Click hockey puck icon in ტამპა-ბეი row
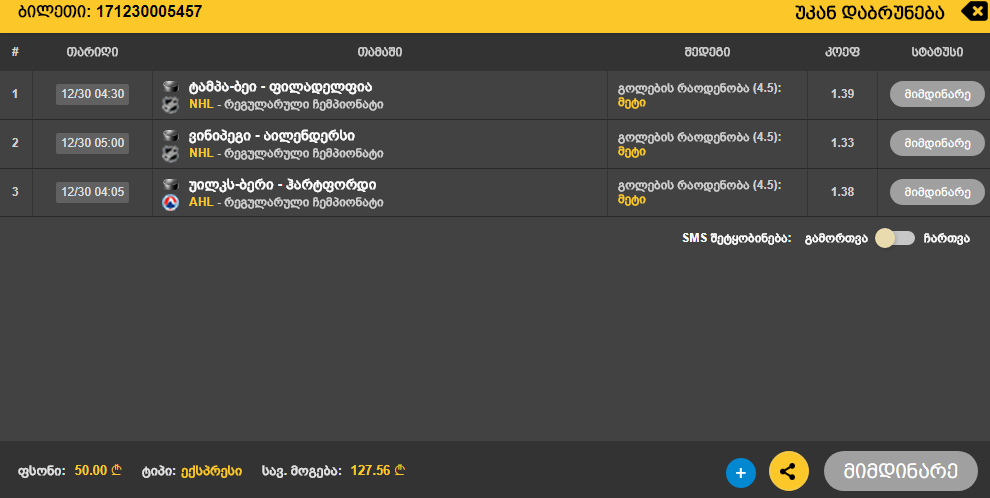The image size is (990, 498). (170, 86)
